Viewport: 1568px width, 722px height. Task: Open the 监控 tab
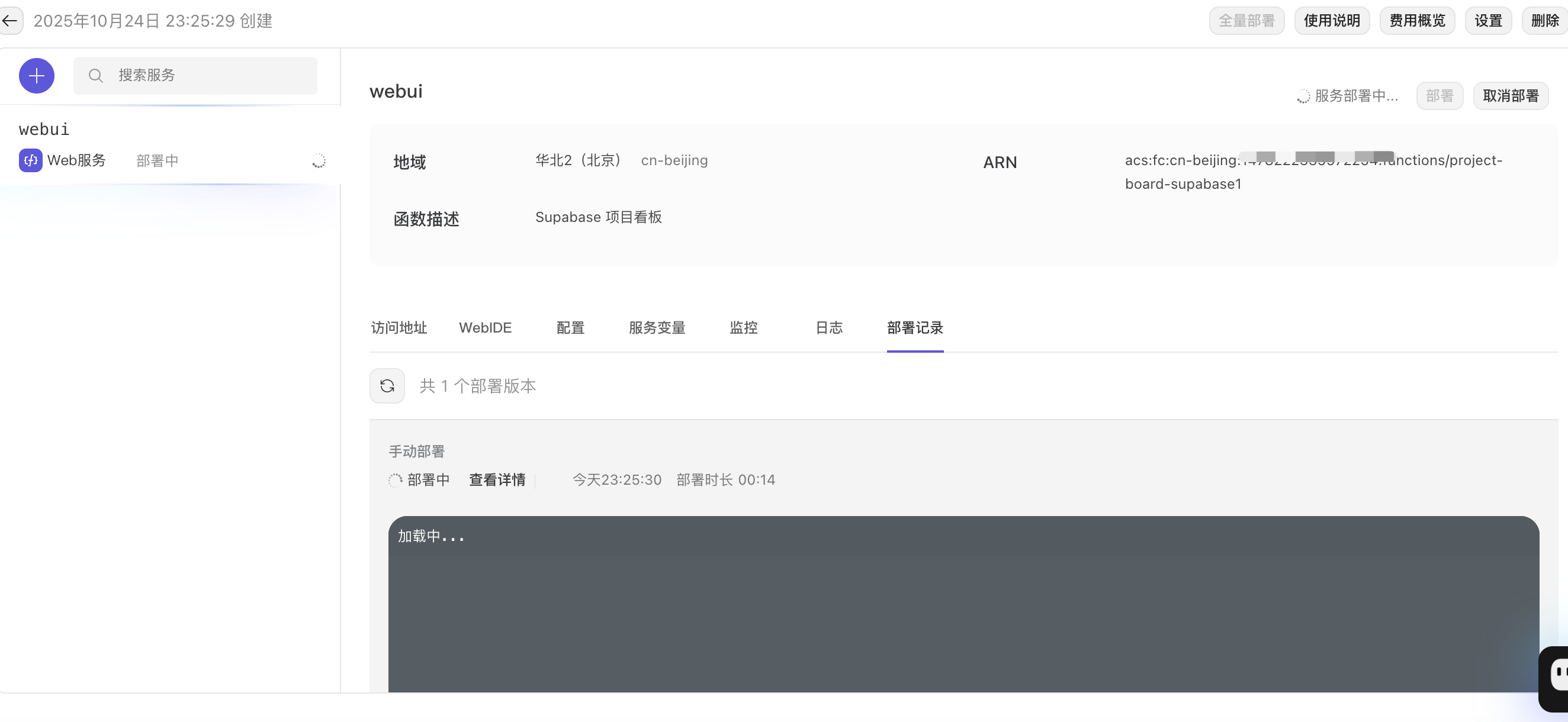(743, 328)
